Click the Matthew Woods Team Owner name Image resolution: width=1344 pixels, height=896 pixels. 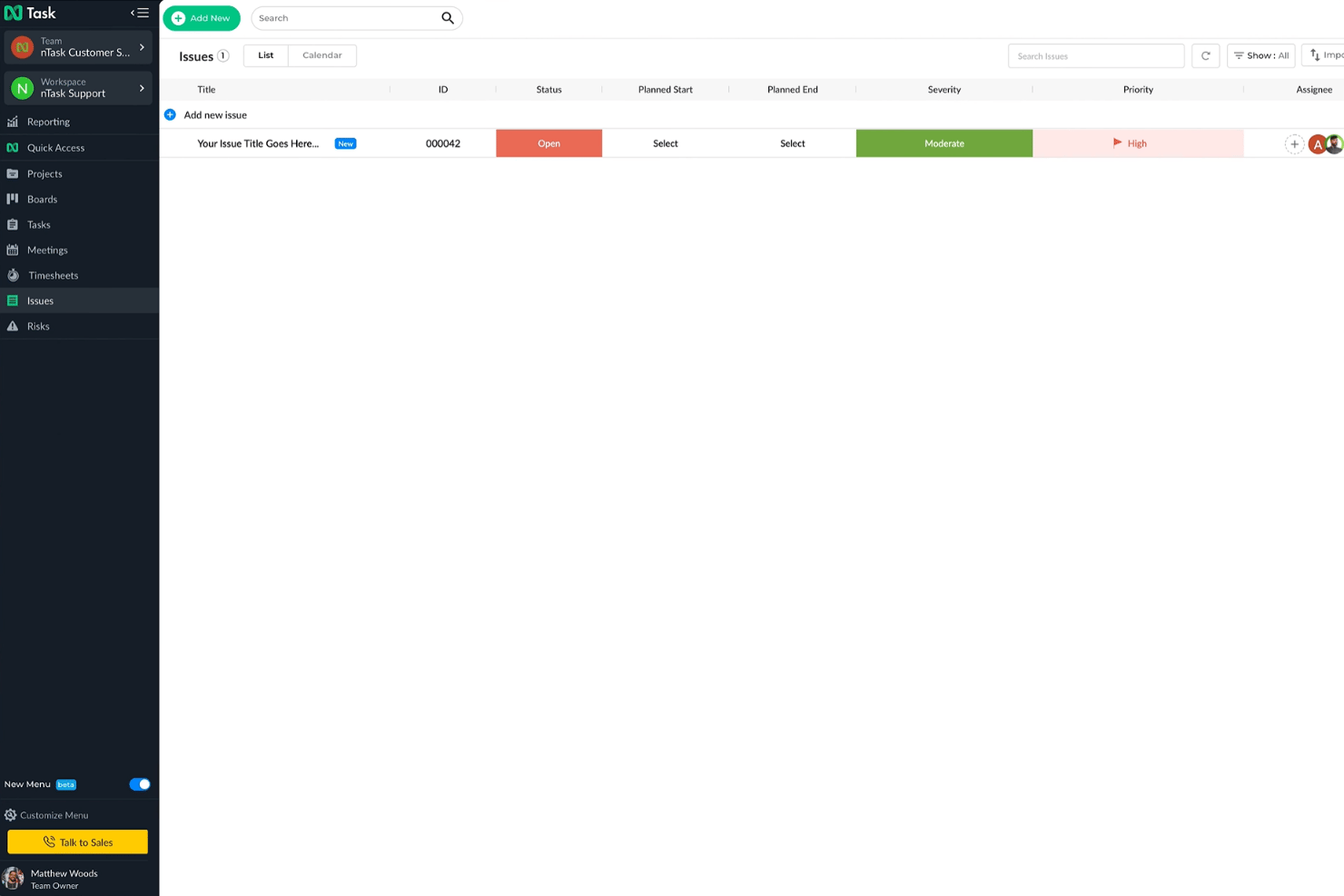point(64,879)
